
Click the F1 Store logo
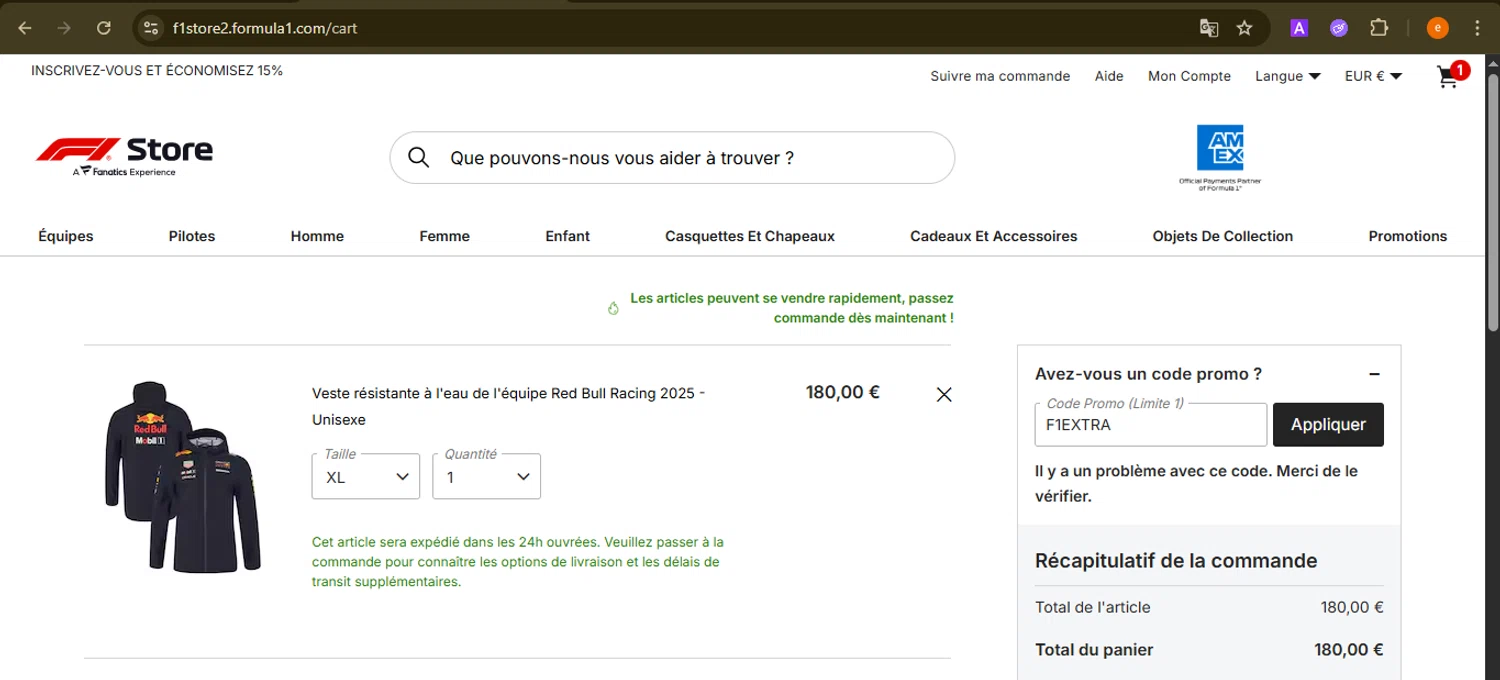pos(124,156)
